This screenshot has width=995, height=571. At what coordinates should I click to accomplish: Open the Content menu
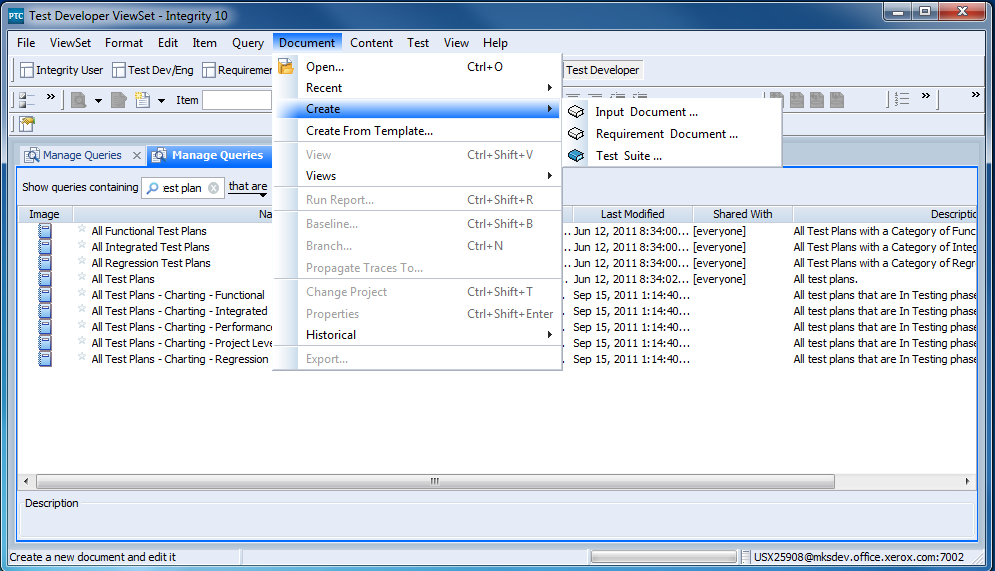point(371,43)
